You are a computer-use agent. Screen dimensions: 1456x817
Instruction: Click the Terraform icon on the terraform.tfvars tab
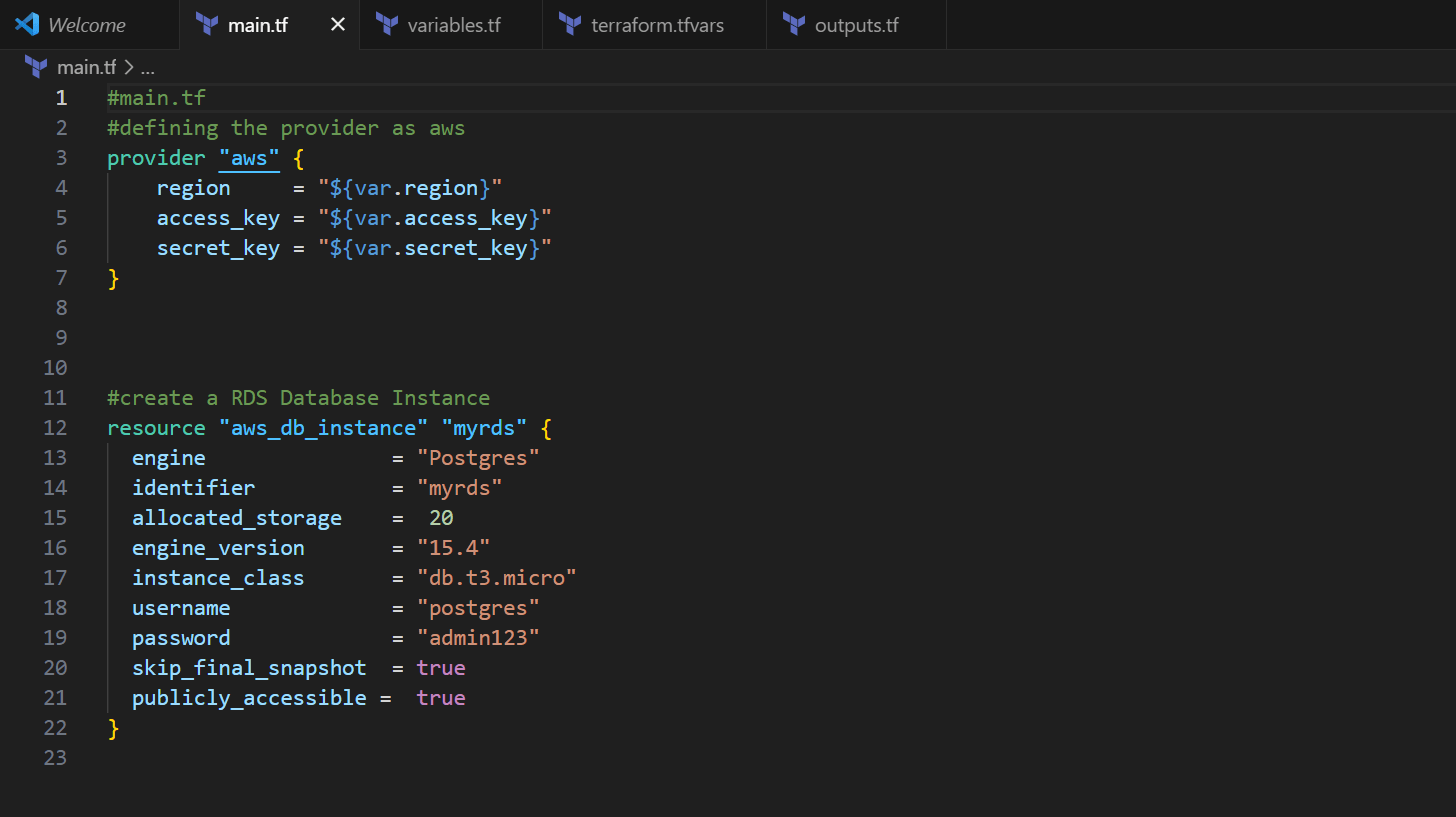click(571, 24)
